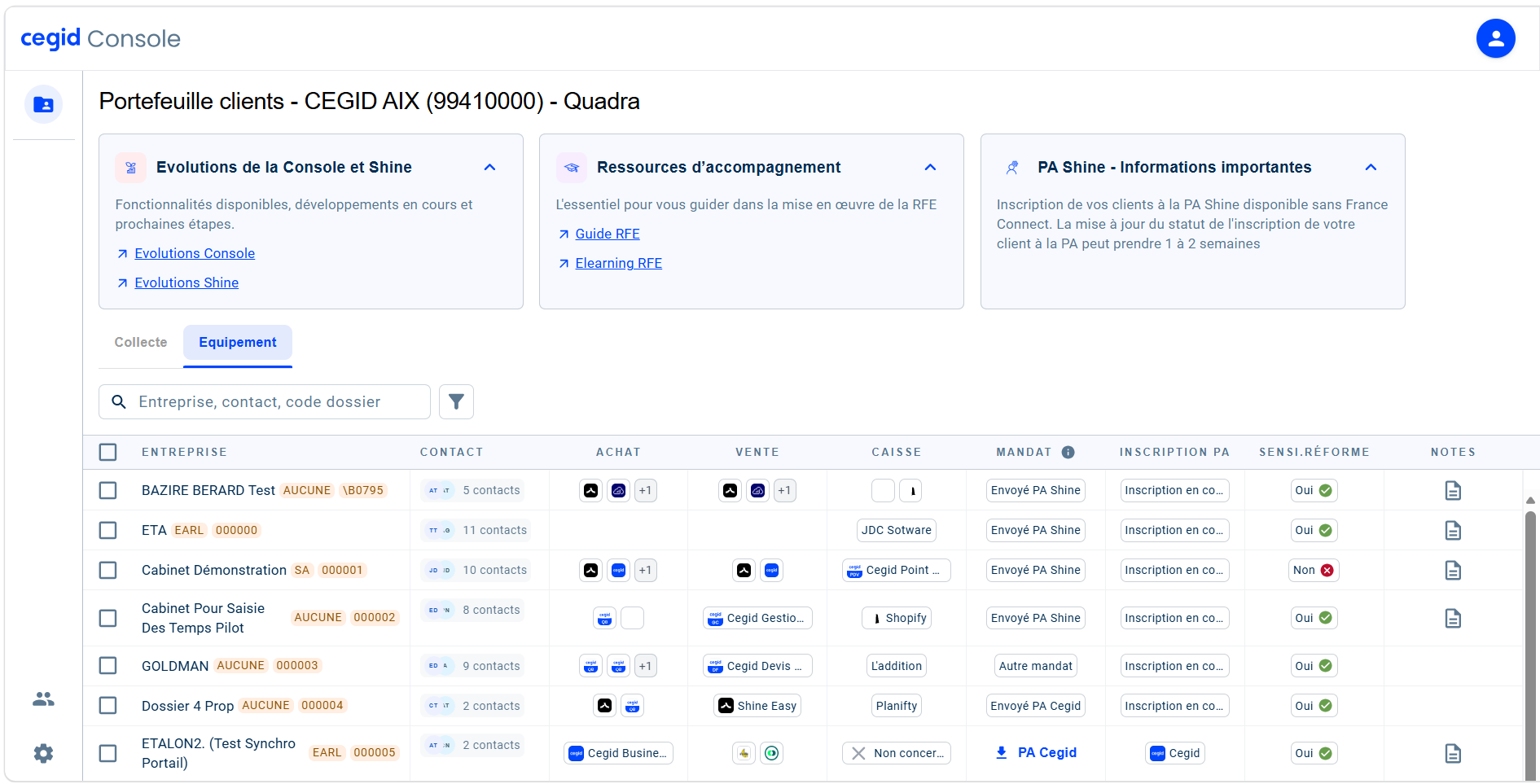Click +1 in Cabinet Démonstration Achat column
The height and width of the screenshot is (784, 1540).
point(645,570)
